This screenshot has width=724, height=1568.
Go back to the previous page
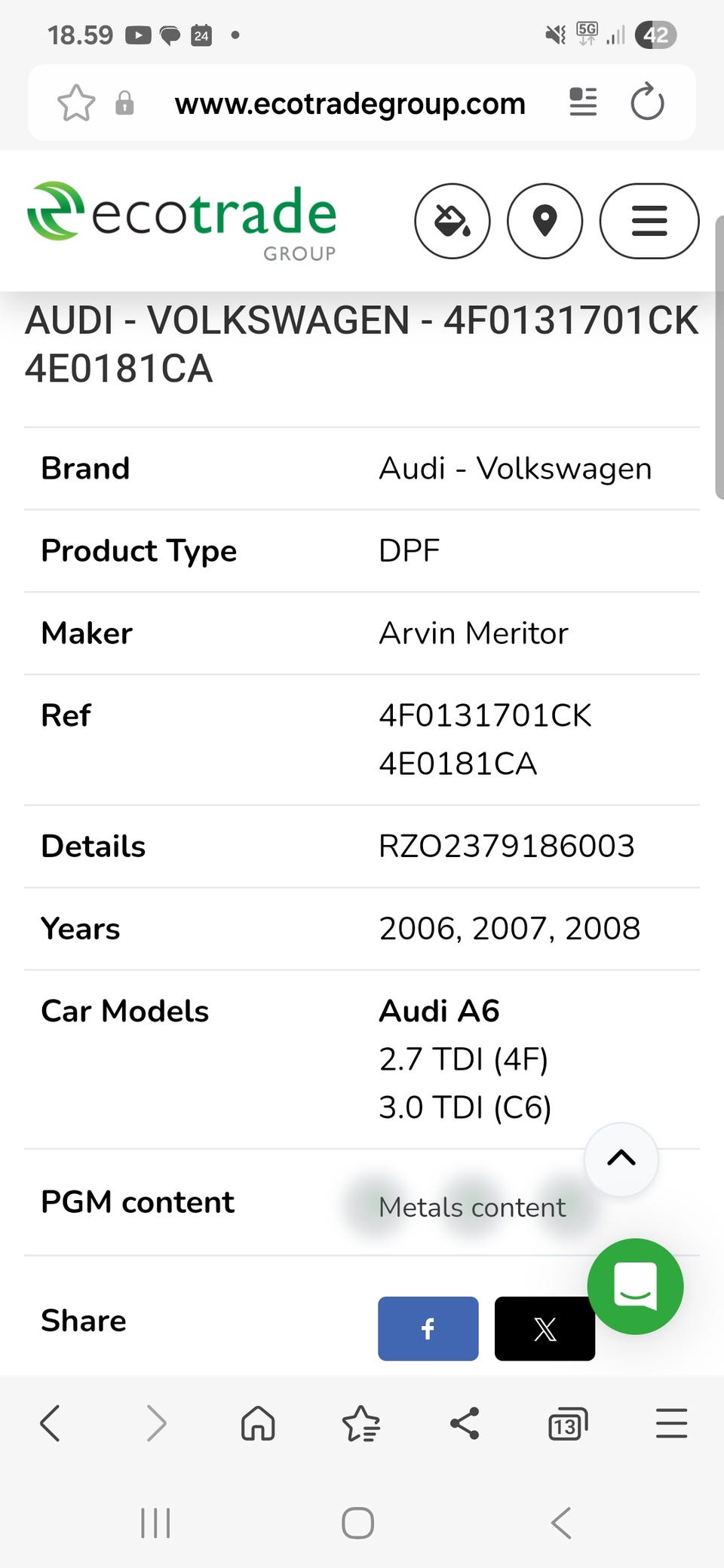coord(51,1423)
